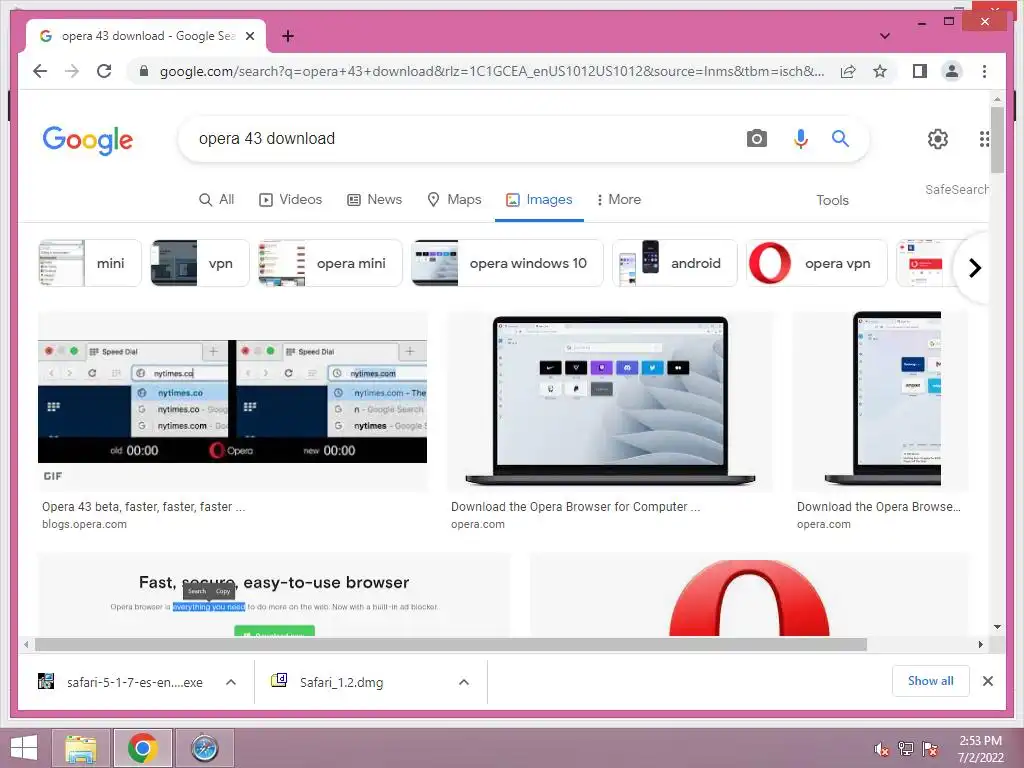Click the Chrome taskbar icon
Screen dimensions: 1024x768
click(x=142, y=748)
